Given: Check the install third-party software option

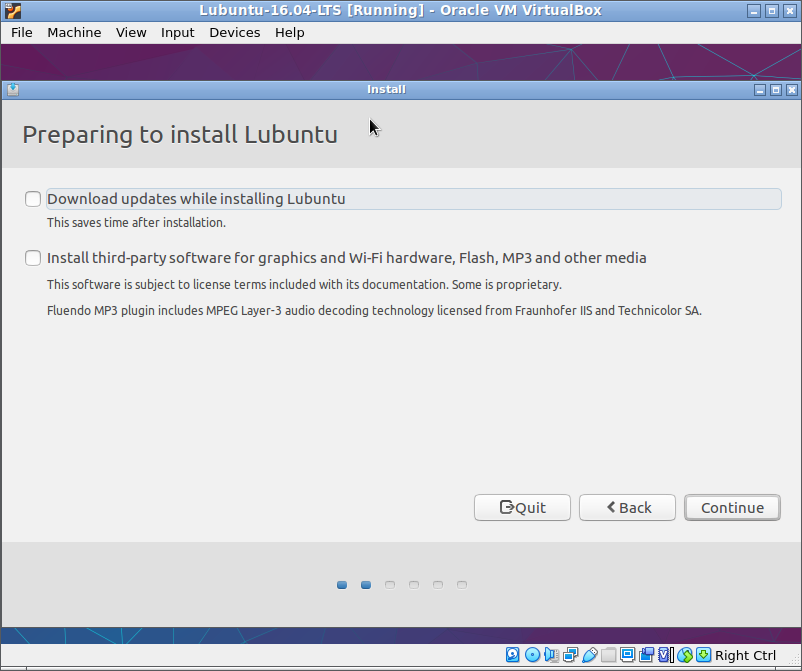Looking at the screenshot, I should pyautogui.click(x=33, y=258).
